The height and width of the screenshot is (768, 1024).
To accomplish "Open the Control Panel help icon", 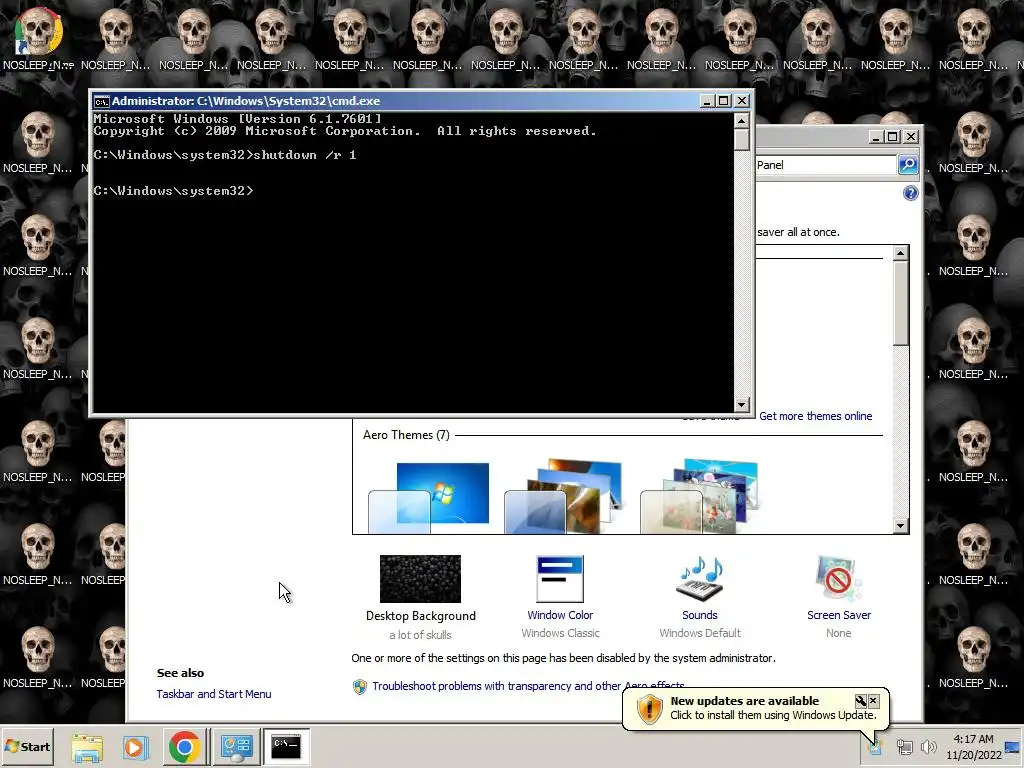I will click(910, 193).
